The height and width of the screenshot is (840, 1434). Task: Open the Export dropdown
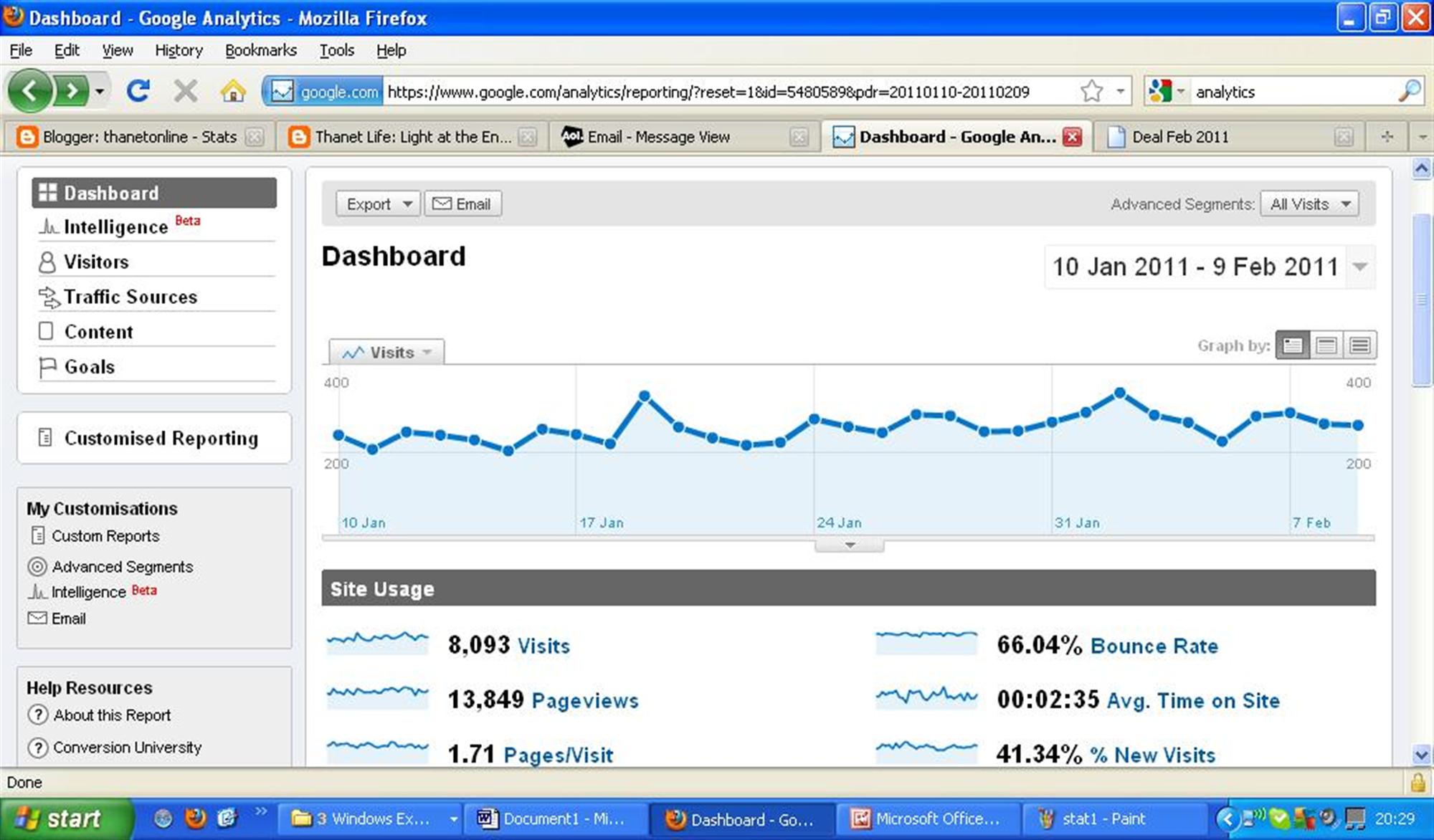pyautogui.click(x=378, y=204)
